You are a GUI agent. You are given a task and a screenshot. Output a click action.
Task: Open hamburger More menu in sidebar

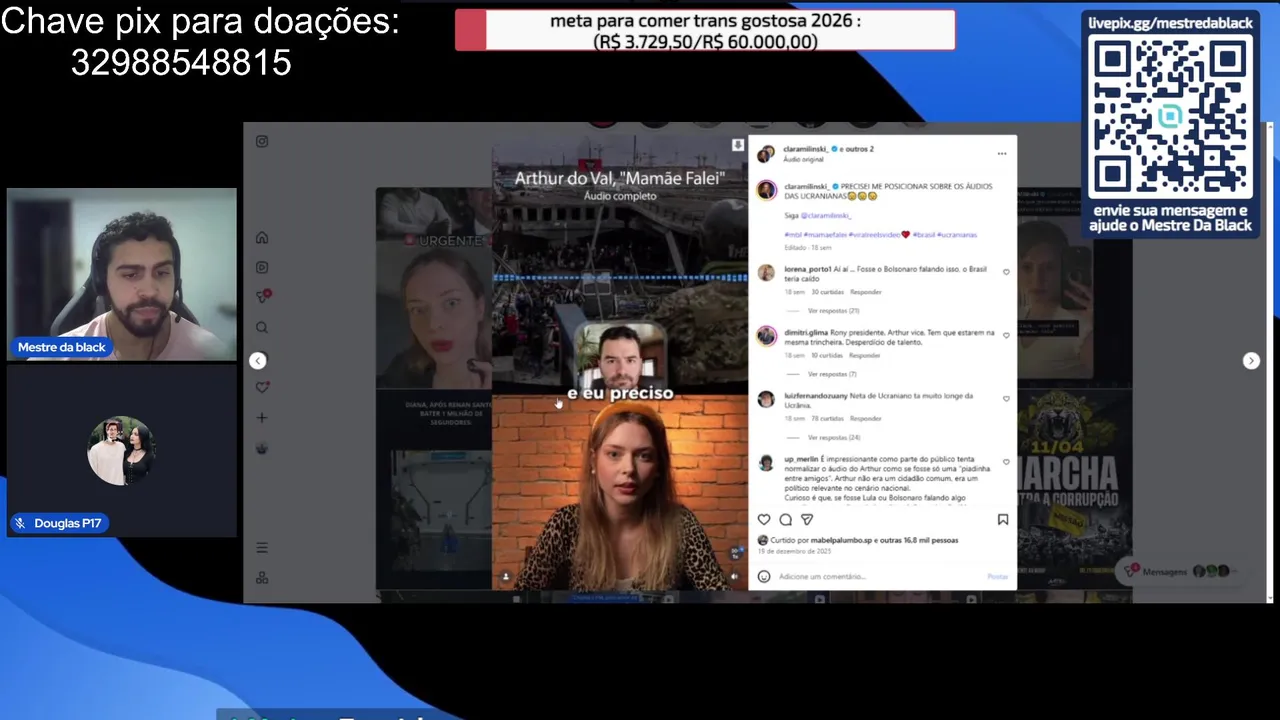[262, 548]
